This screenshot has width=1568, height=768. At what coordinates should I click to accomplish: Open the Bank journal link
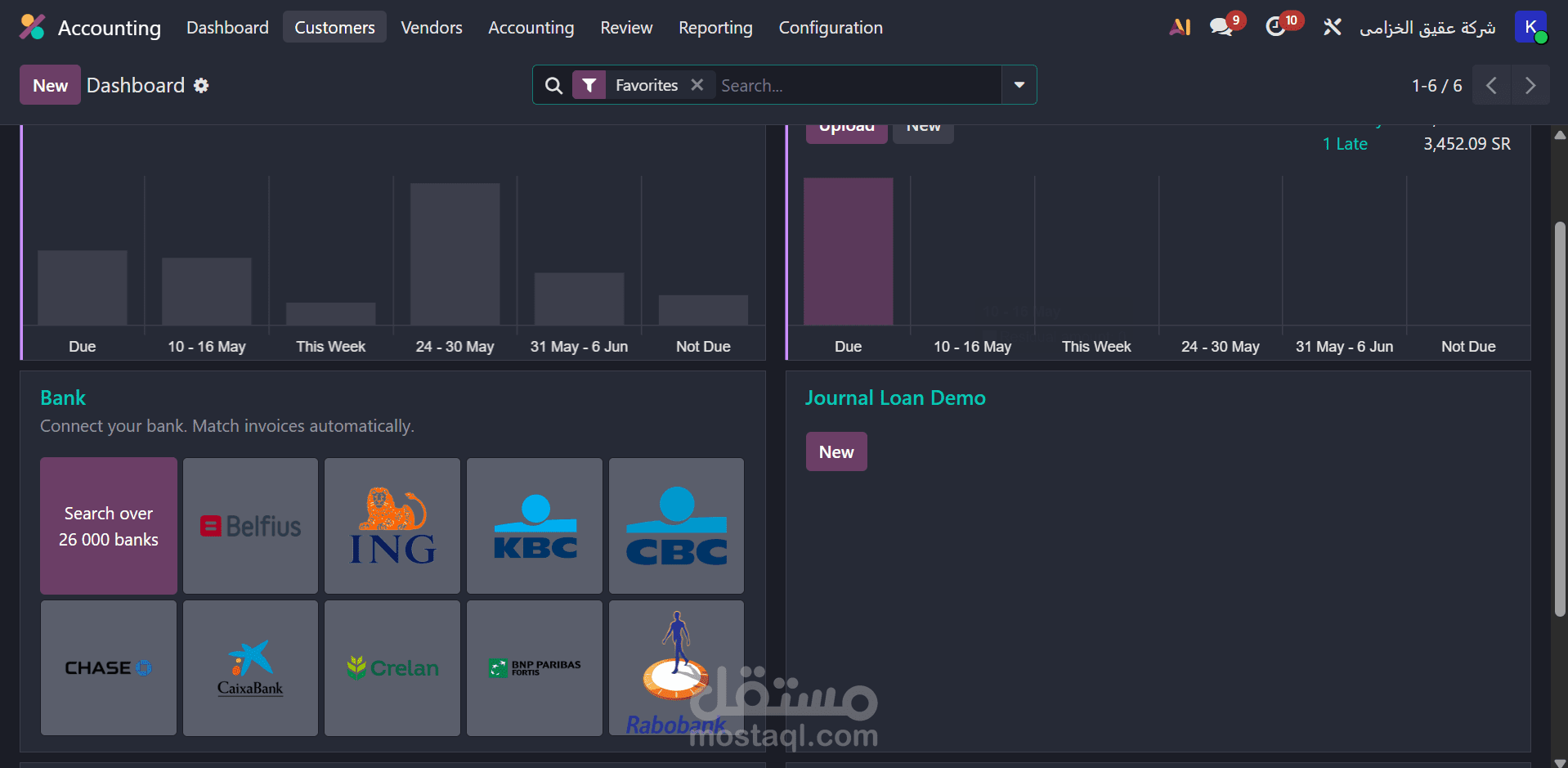click(63, 397)
